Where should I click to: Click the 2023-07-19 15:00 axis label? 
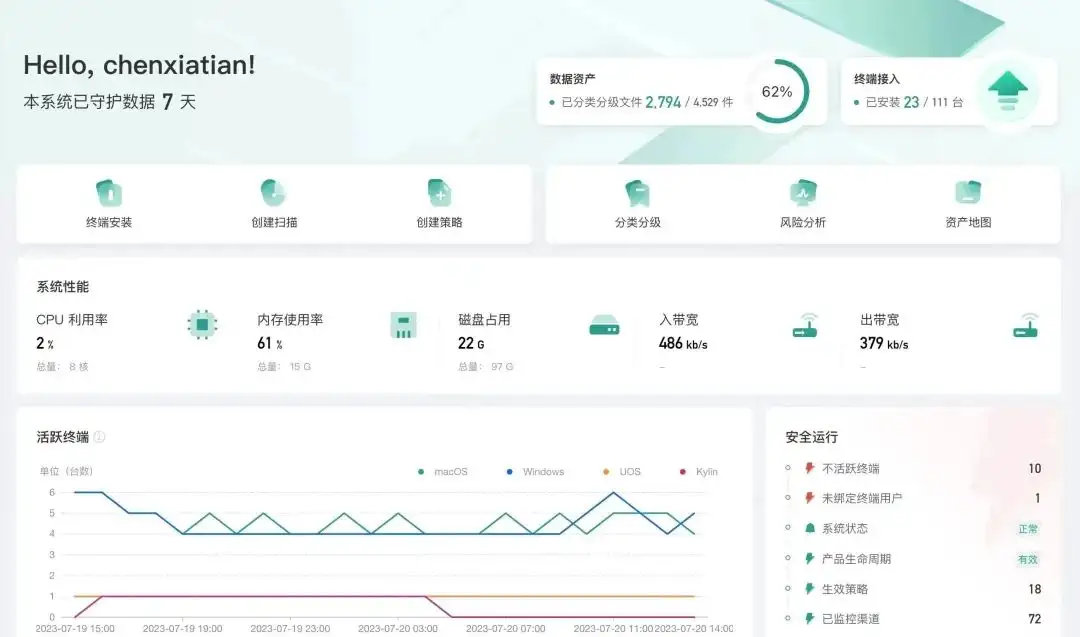75,629
